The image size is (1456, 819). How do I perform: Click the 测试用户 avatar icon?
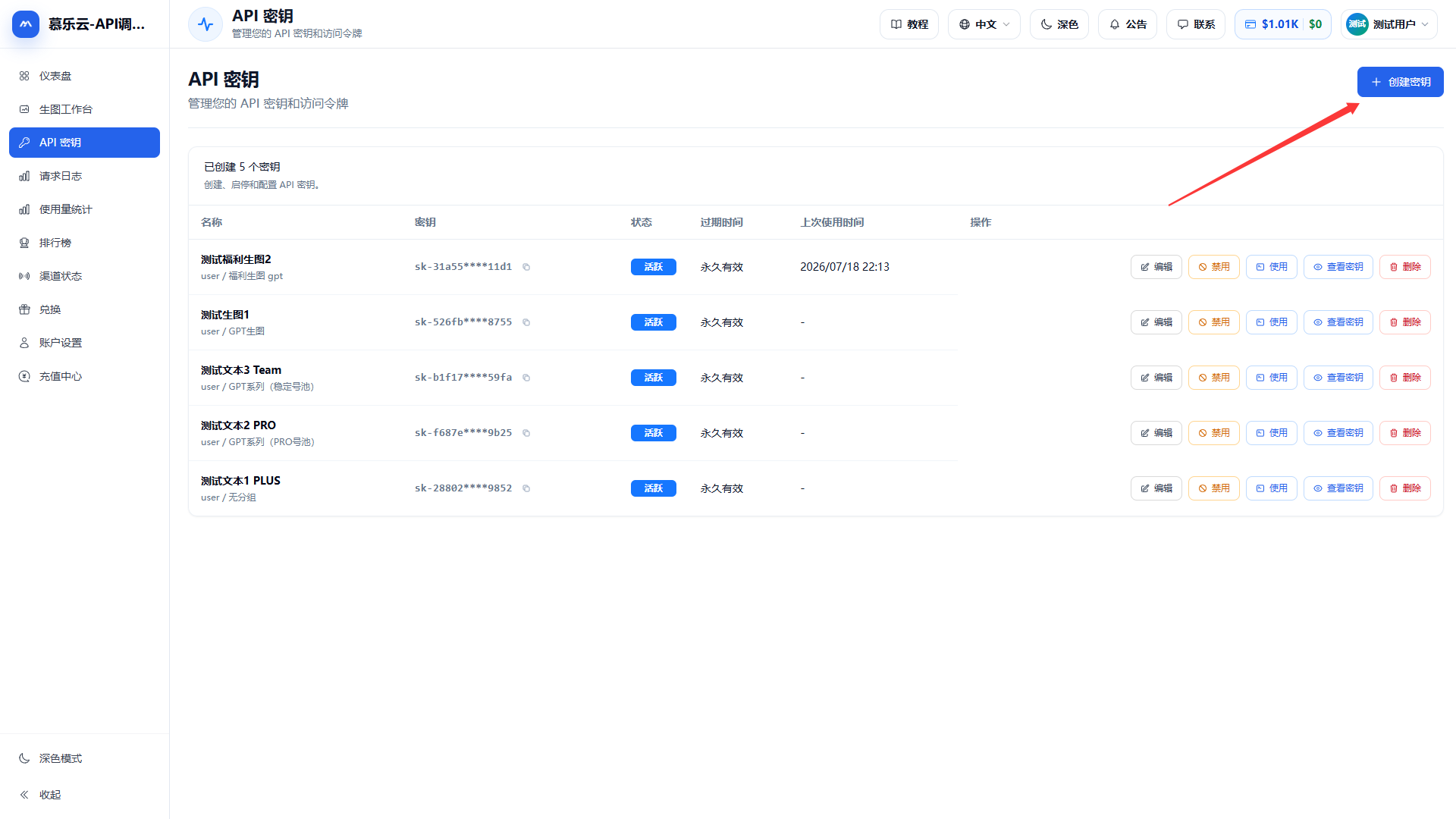coord(1357,24)
